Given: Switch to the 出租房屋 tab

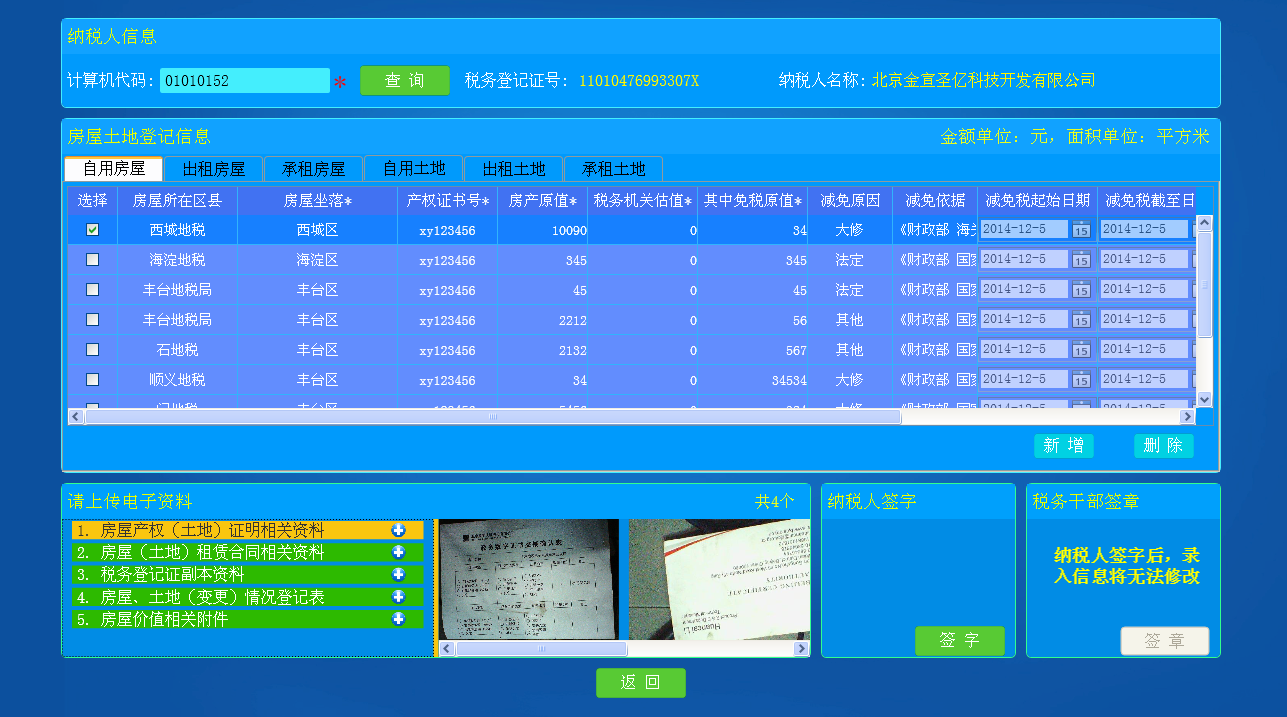Looking at the screenshot, I should [x=213, y=169].
